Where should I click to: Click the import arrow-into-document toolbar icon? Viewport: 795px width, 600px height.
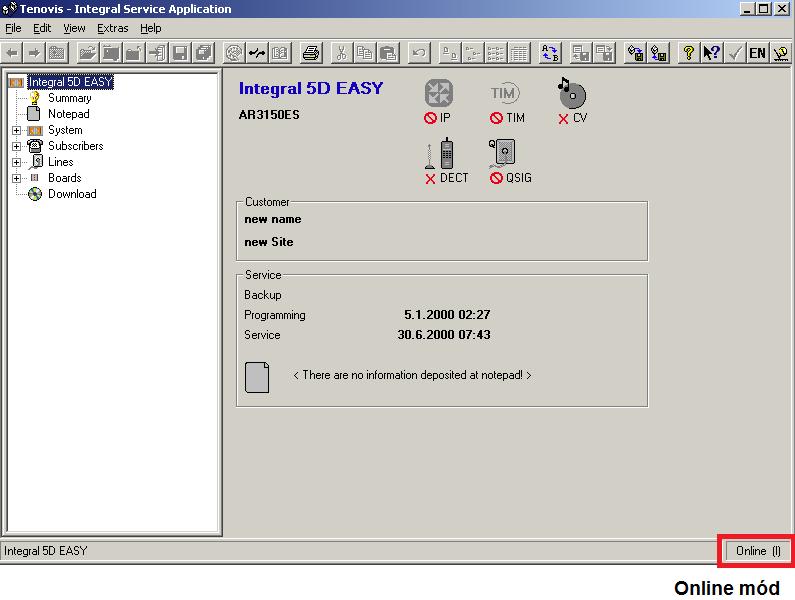tap(157, 53)
